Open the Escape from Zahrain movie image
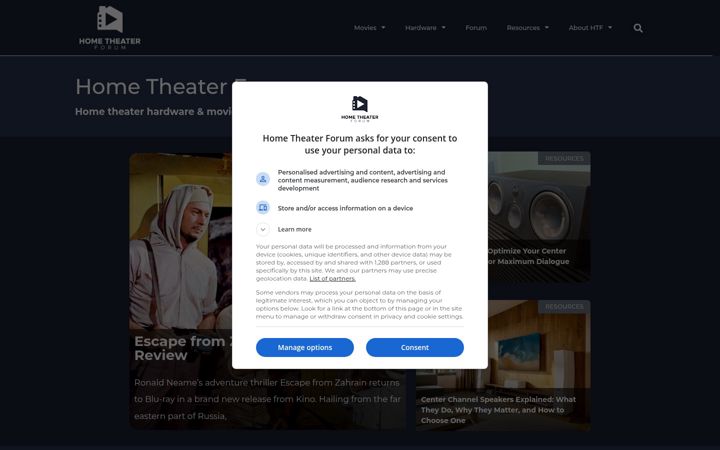 coord(181,241)
